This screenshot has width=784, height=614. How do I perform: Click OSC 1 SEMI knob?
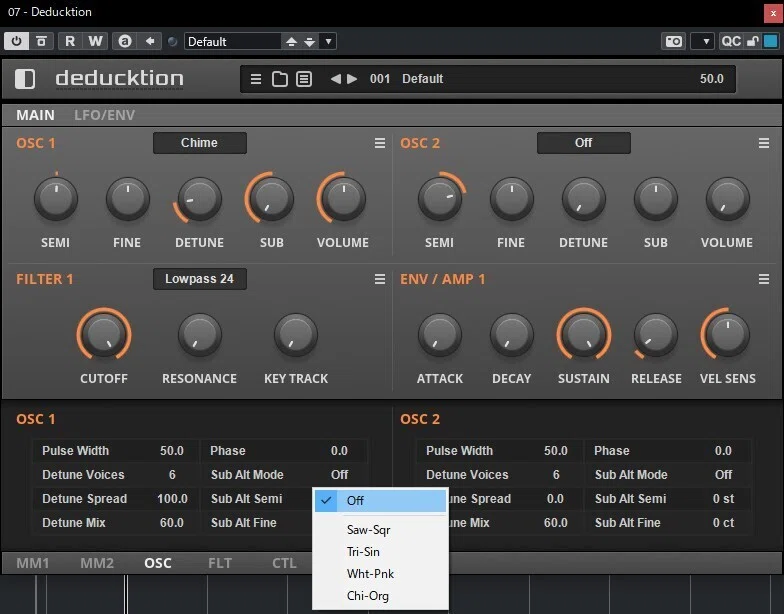point(56,199)
